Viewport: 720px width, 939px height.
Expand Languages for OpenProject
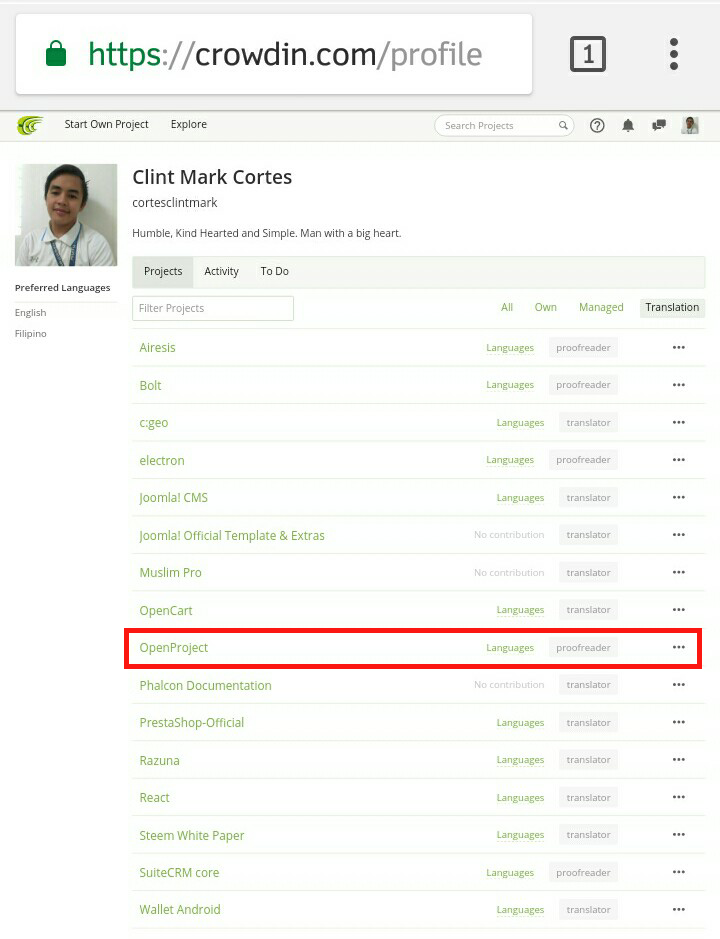click(x=510, y=648)
